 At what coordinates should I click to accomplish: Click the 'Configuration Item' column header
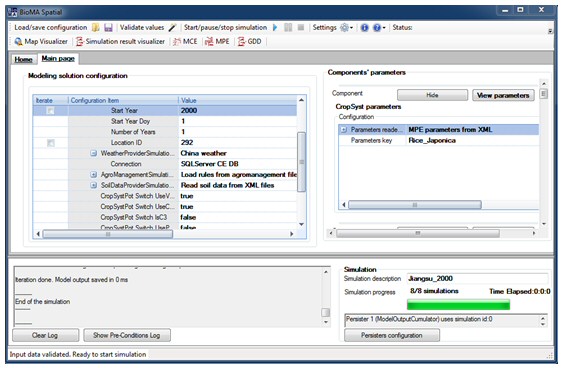pyautogui.click(x=123, y=100)
